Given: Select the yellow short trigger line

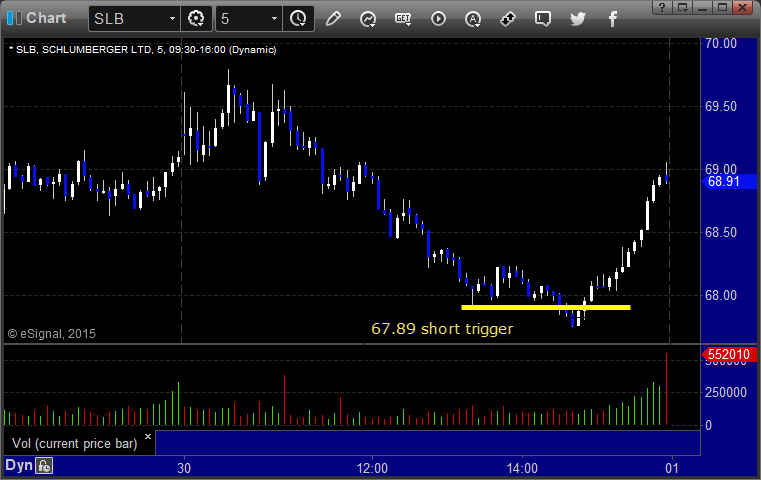Looking at the screenshot, I should coord(546,307).
